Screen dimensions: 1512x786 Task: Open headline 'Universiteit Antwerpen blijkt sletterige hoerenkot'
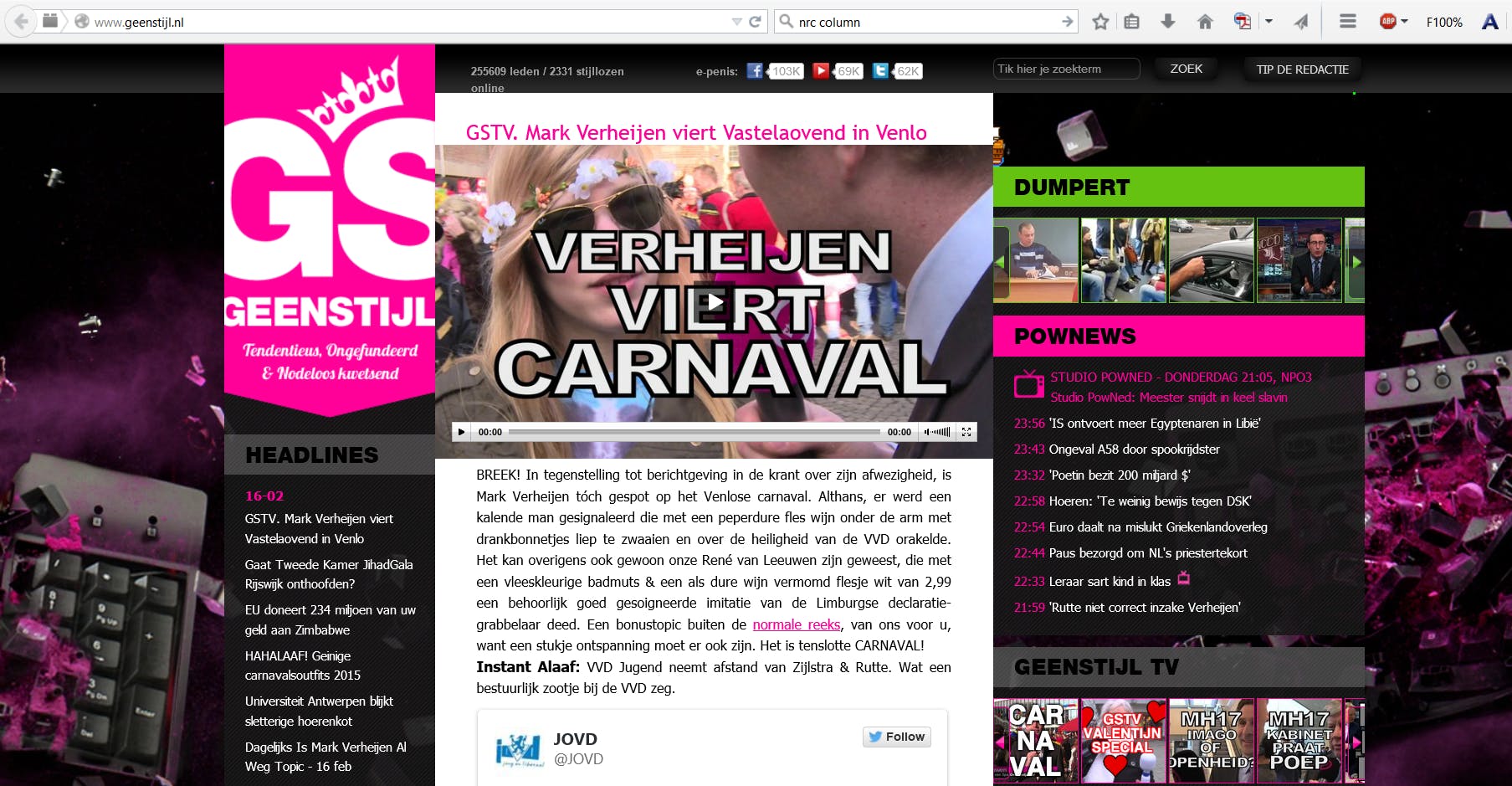[x=319, y=712]
